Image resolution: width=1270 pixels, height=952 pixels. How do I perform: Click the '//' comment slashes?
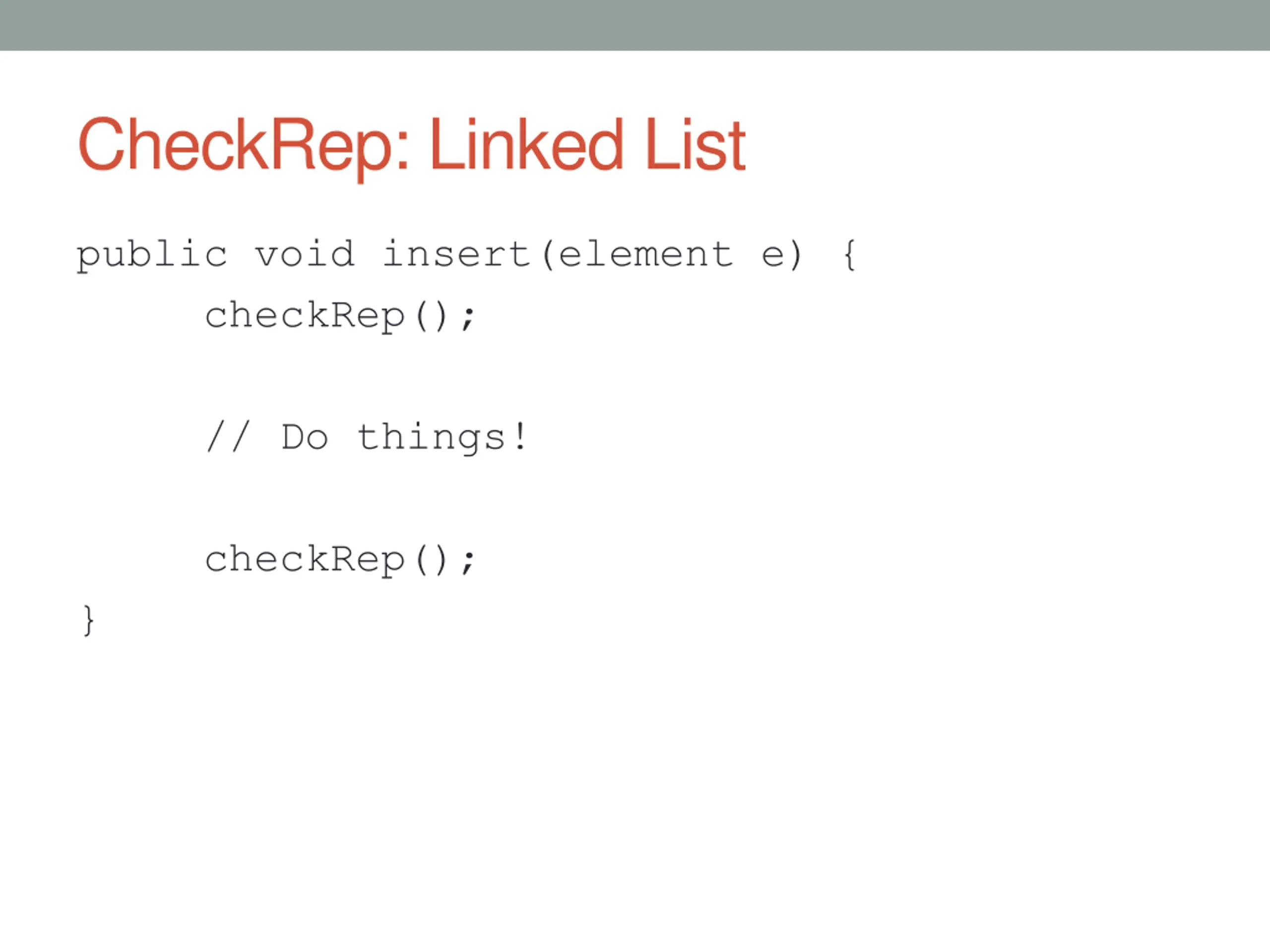[228, 437]
